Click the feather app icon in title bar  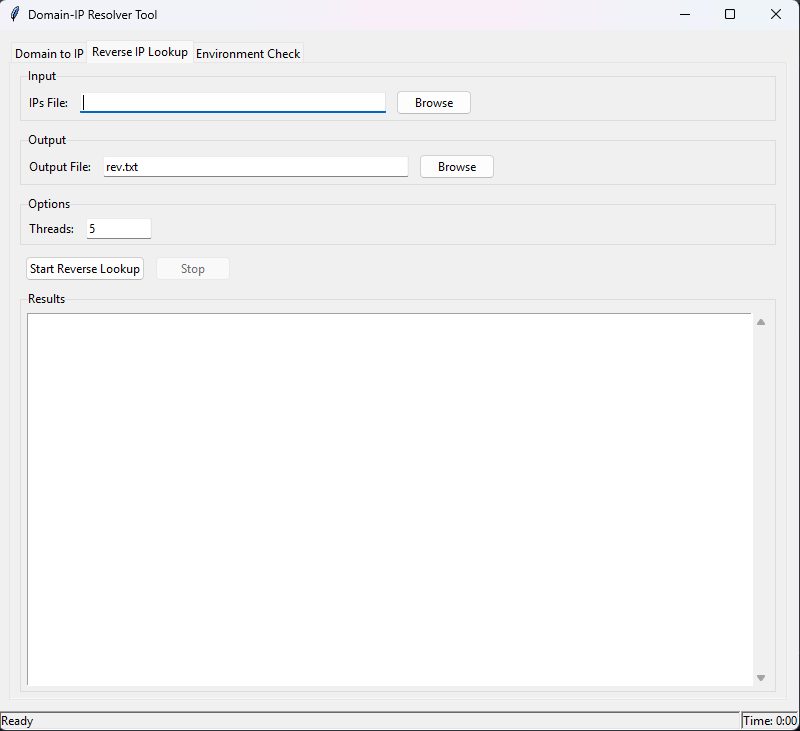[x=15, y=14]
